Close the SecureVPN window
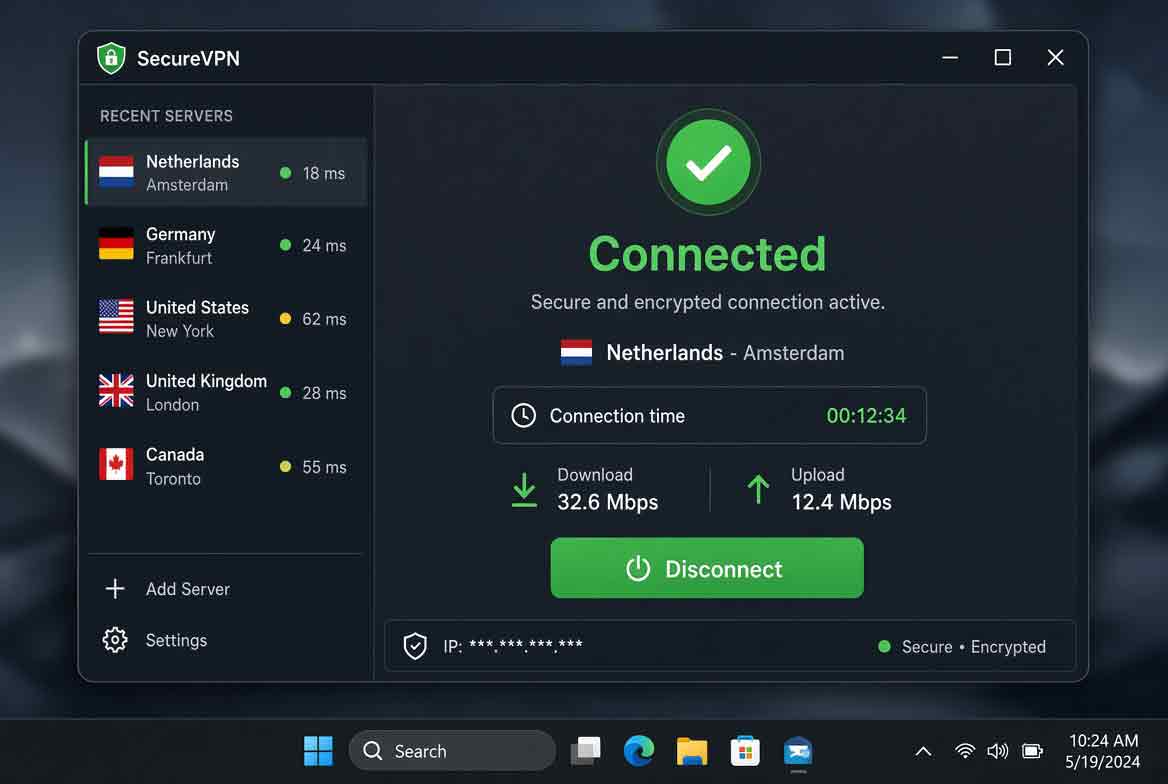Screen dimensions: 1168x784 click(1056, 57)
